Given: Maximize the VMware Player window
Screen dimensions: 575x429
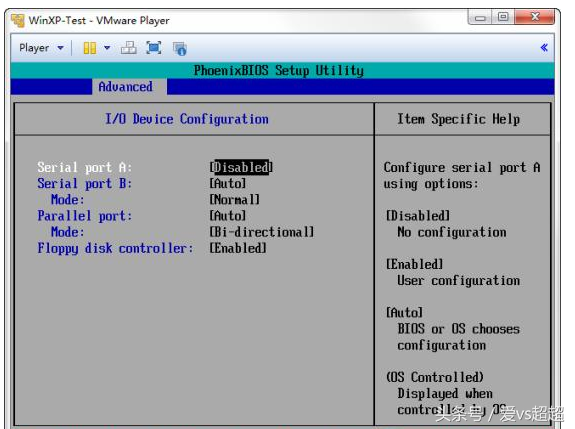Looking at the screenshot, I should coord(503,17).
